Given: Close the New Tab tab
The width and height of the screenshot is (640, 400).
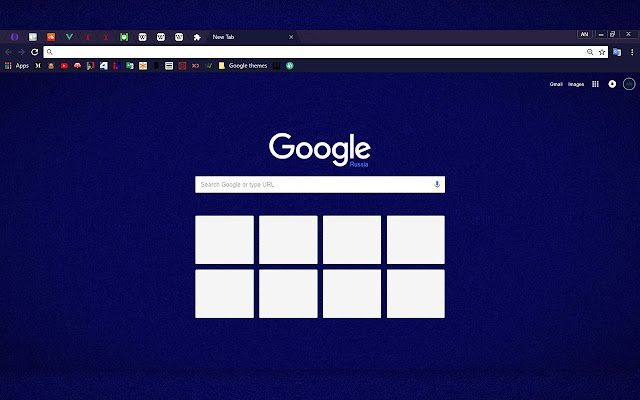Looking at the screenshot, I should [291, 37].
